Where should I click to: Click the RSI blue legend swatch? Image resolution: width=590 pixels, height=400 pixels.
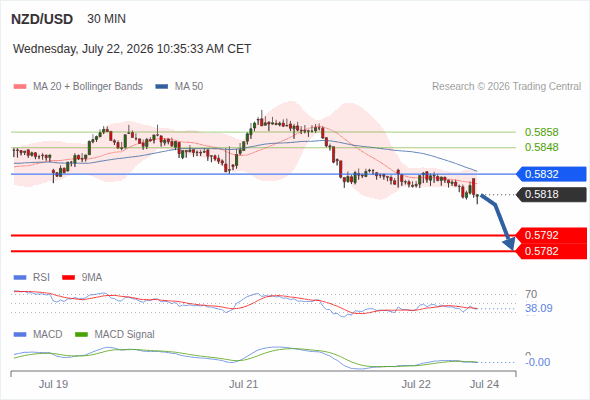(x=20, y=278)
